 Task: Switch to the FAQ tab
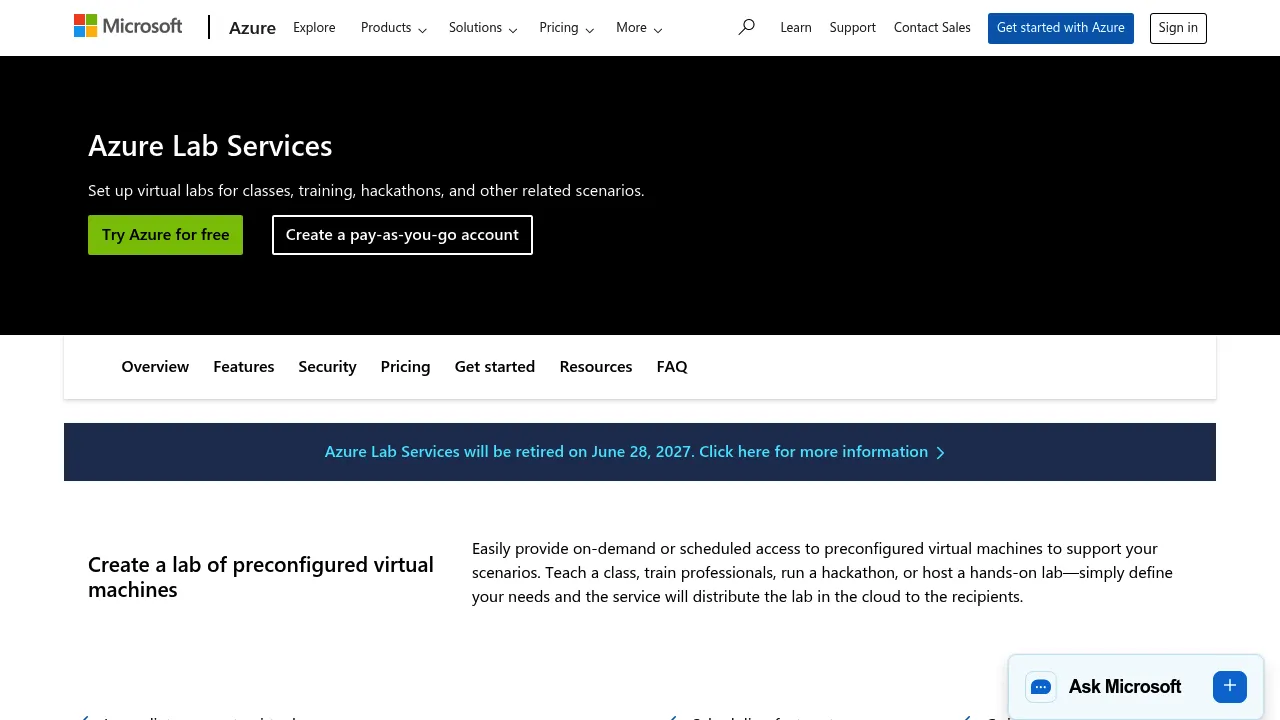(672, 367)
